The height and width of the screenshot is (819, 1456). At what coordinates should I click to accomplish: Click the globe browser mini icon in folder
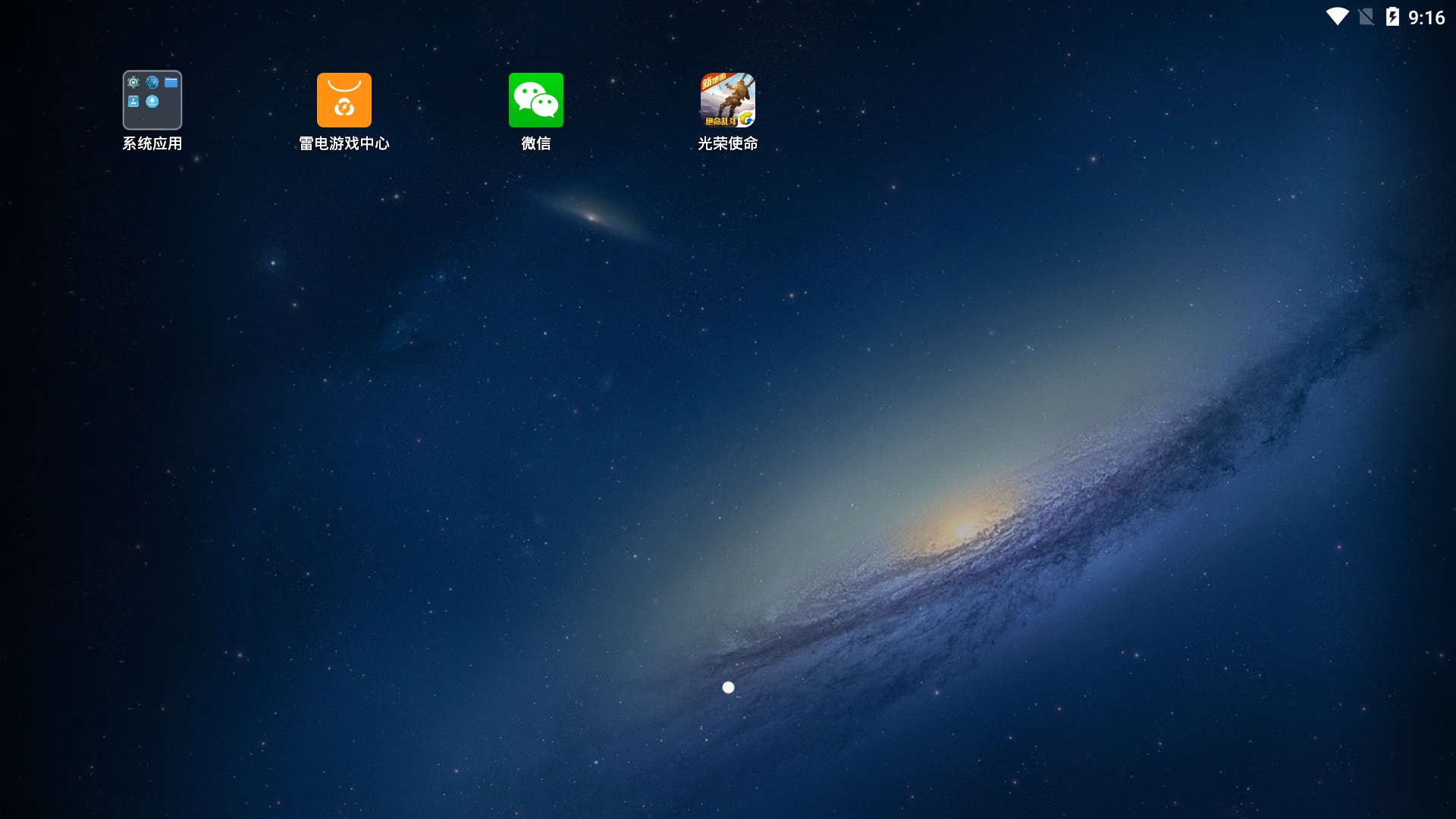152,83
